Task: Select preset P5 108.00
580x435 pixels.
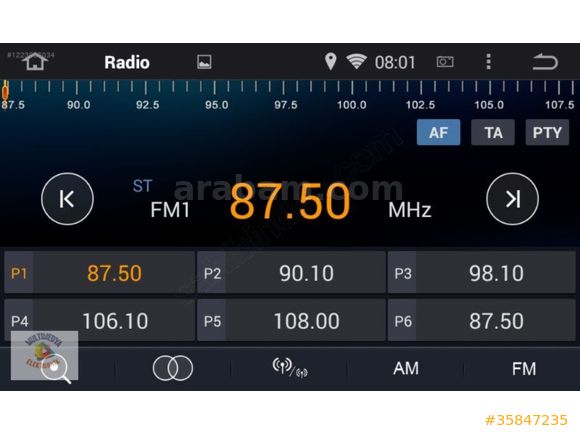Action: (291, 320)
